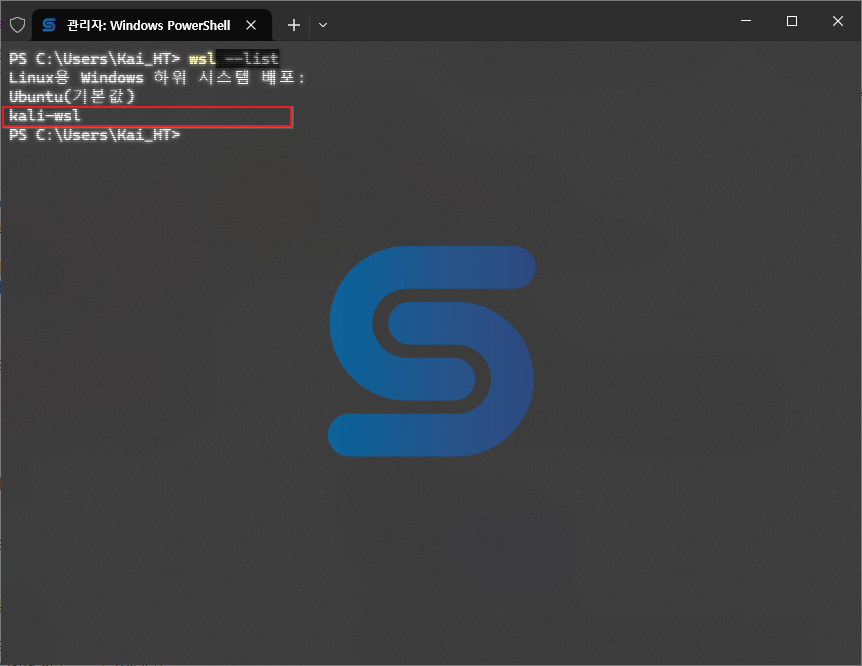Click the administrator shield icon in the title bar
Image resolution: width=862 pixels, height=666 pixels.
pos(18,25)
